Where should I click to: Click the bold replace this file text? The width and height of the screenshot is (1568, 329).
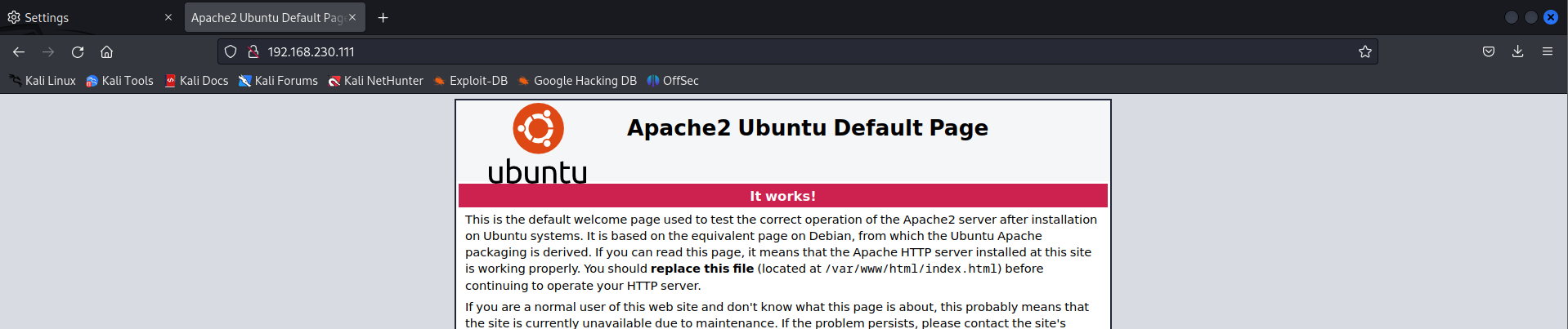(702, 269)
